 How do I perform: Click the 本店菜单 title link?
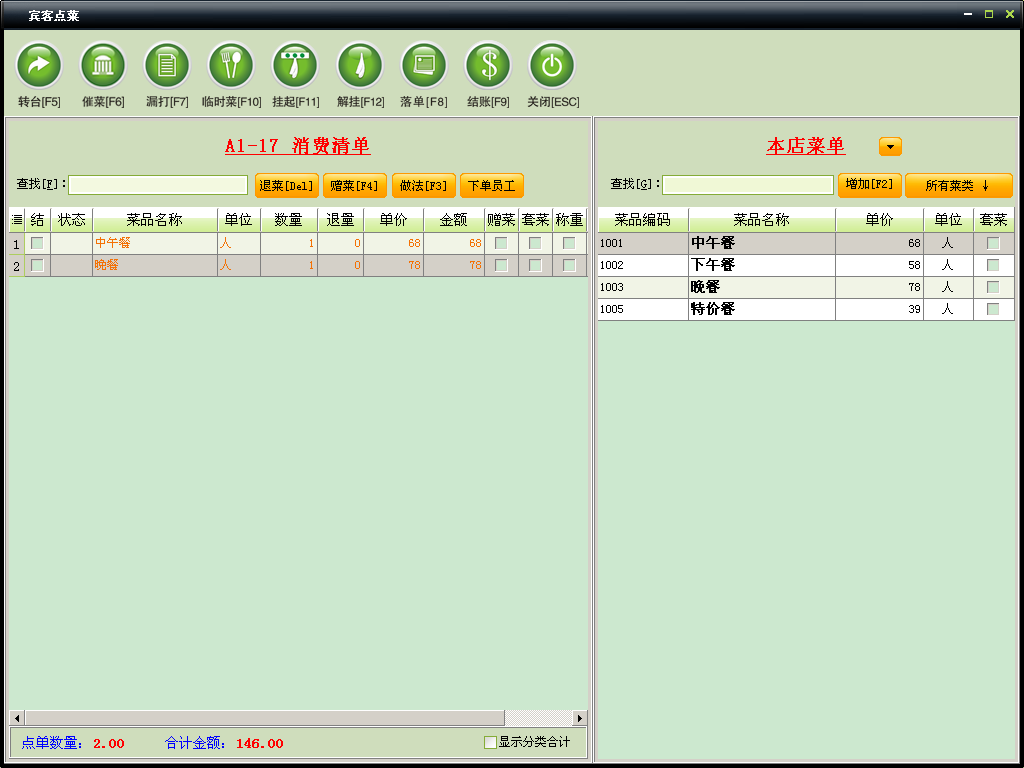tap(806, 146)
